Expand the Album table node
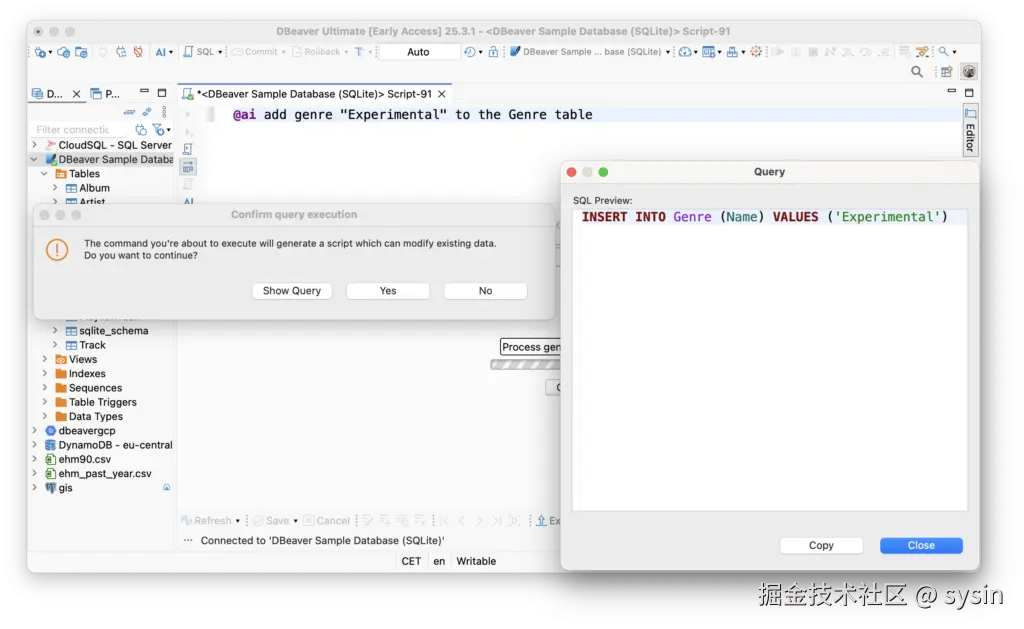The width and height of the screenshot is (1024, 629). (x=55, y=188)
